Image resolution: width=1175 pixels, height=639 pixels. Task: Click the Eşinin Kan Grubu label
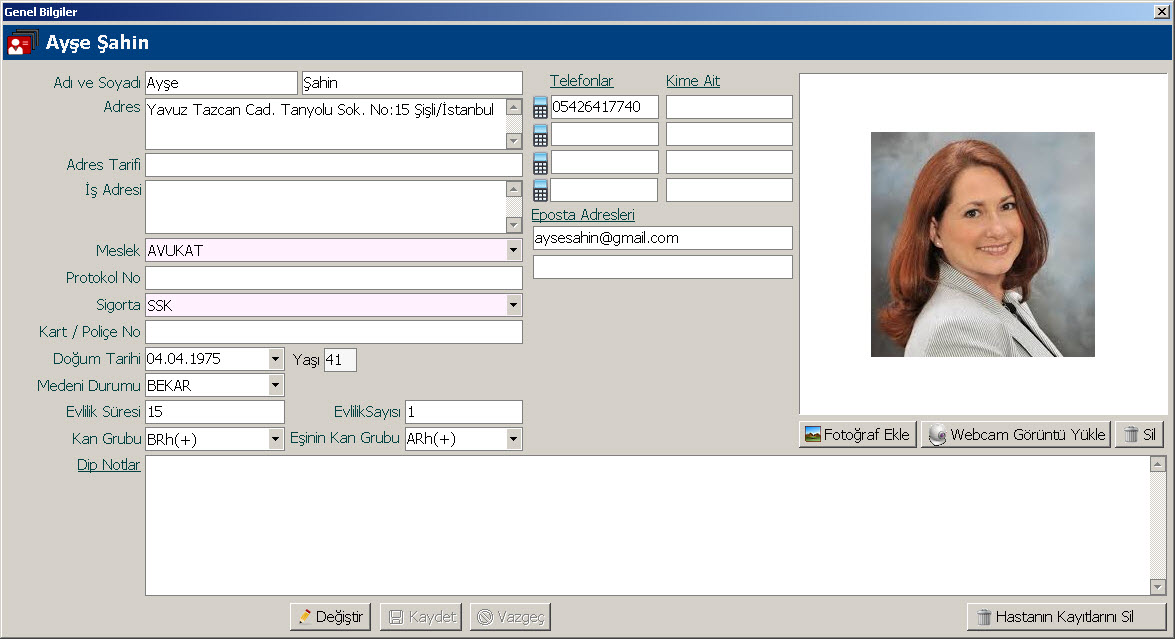pos(345,438)
